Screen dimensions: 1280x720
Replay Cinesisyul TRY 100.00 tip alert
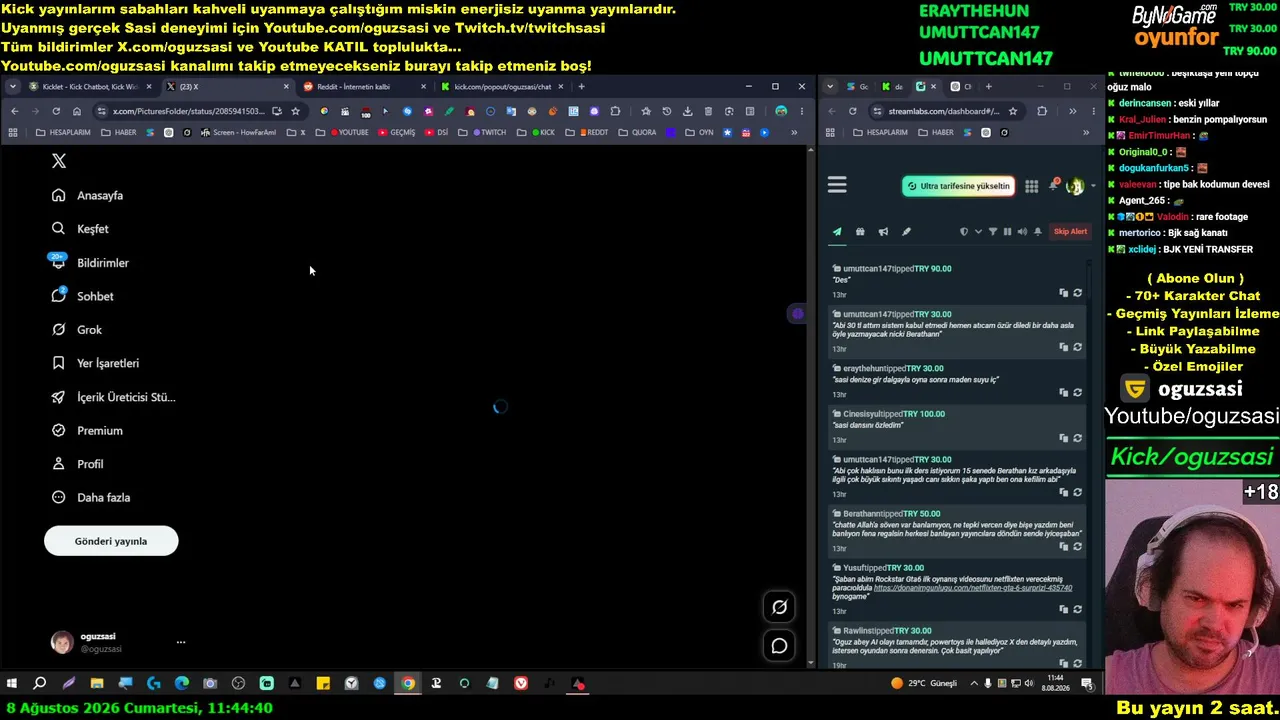[1078, 438]
